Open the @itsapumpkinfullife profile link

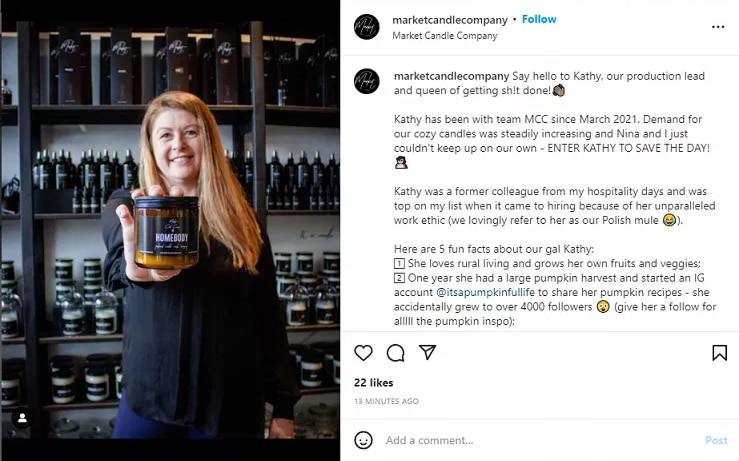485,292
